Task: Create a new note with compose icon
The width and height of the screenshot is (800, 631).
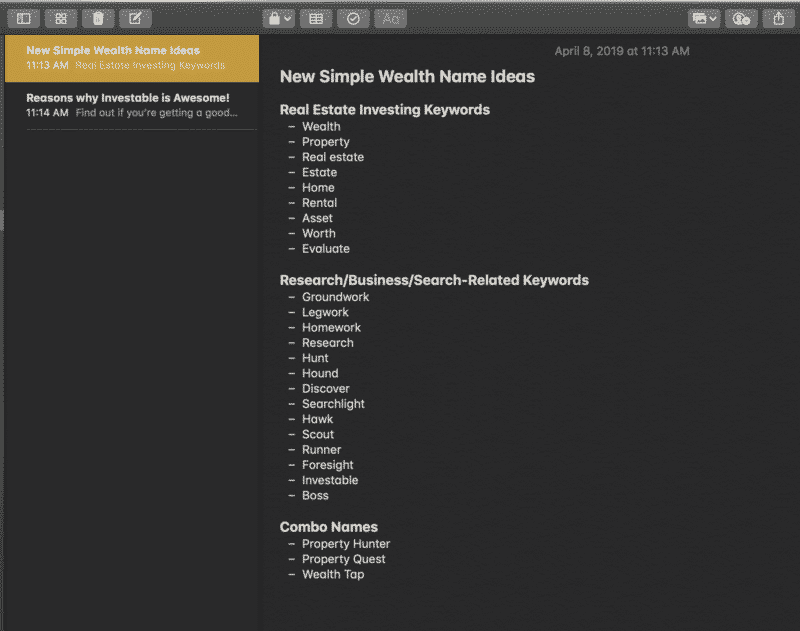Action: click(135, 19)
